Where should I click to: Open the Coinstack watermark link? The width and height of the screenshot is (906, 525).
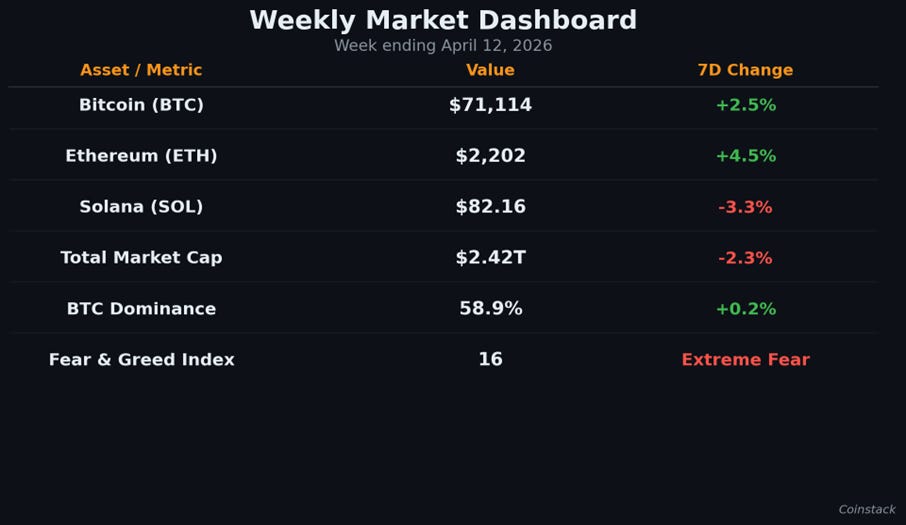[x=867, y=509]
